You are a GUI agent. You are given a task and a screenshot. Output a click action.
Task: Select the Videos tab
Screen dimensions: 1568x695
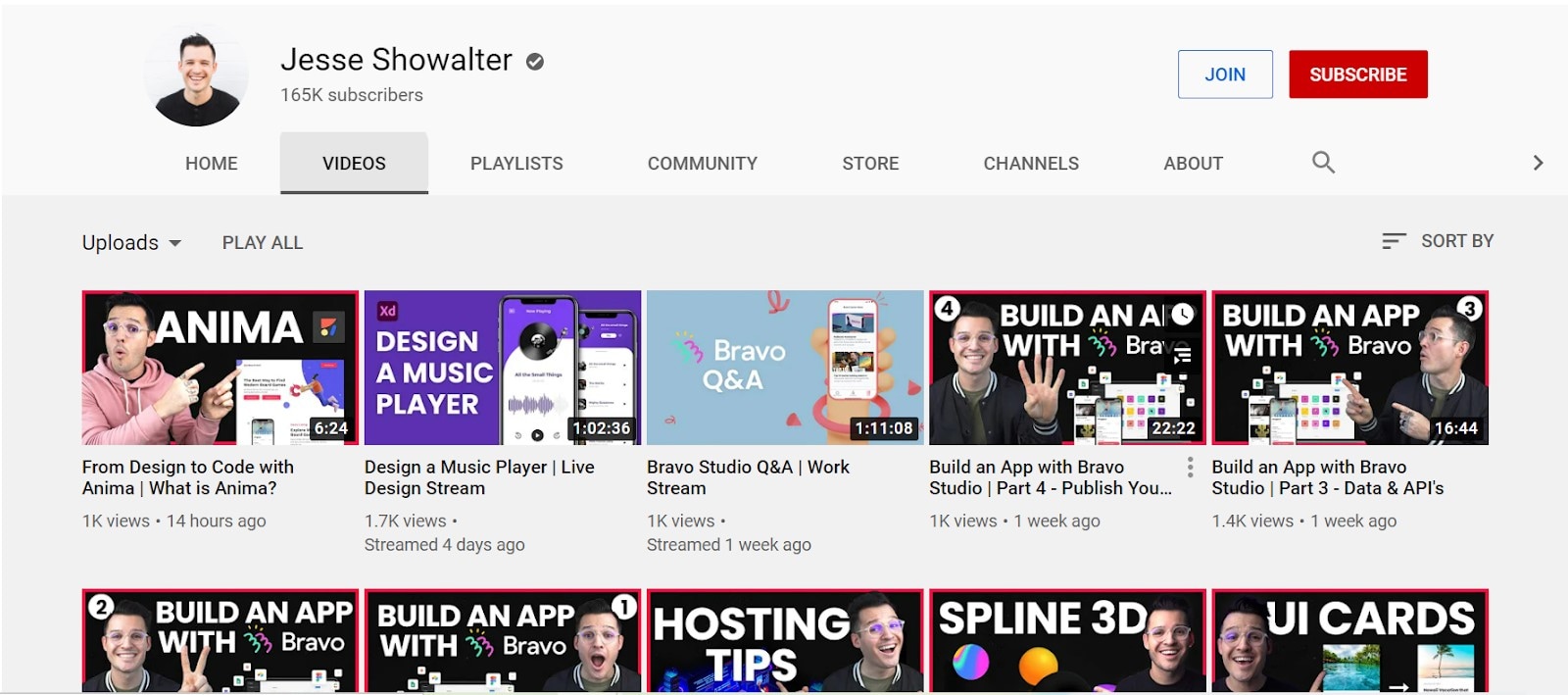coord(354,164)
